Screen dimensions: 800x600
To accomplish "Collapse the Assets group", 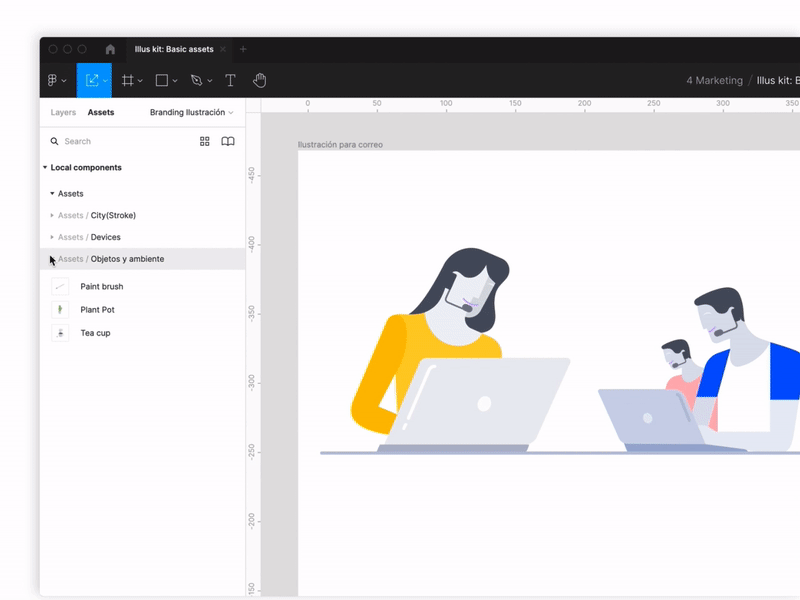I will tap(52, 193).
